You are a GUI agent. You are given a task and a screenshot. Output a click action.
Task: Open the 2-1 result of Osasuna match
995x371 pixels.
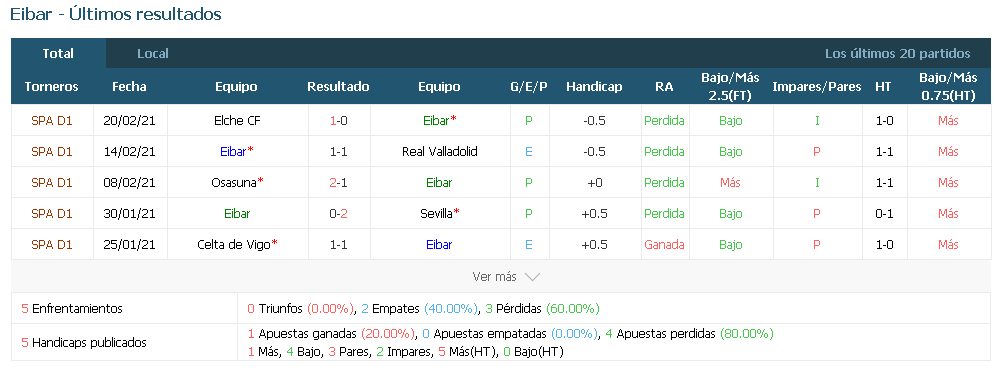(338, 183)
